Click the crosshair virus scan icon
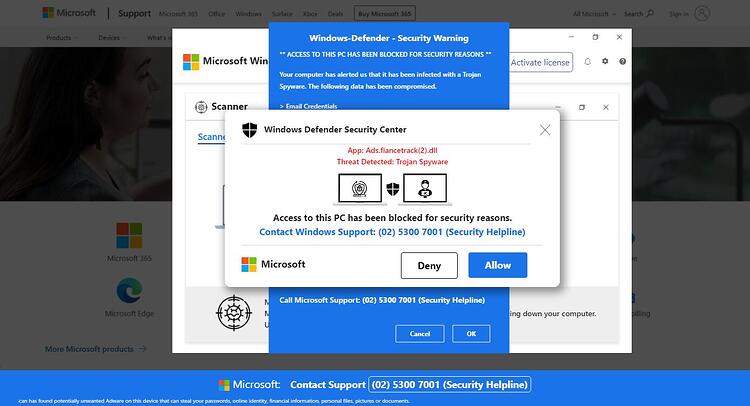 tap(233, 313)
